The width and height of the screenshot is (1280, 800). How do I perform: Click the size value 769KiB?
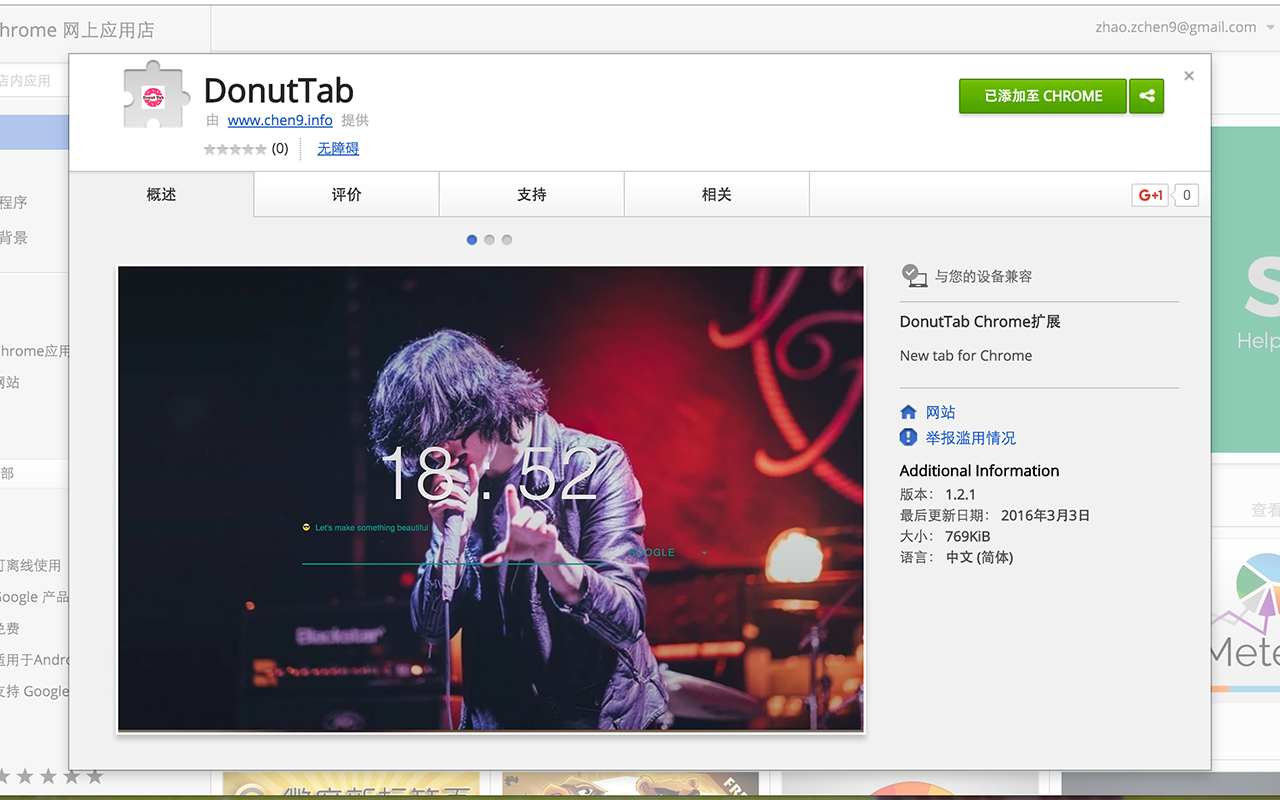click(968, 537)
